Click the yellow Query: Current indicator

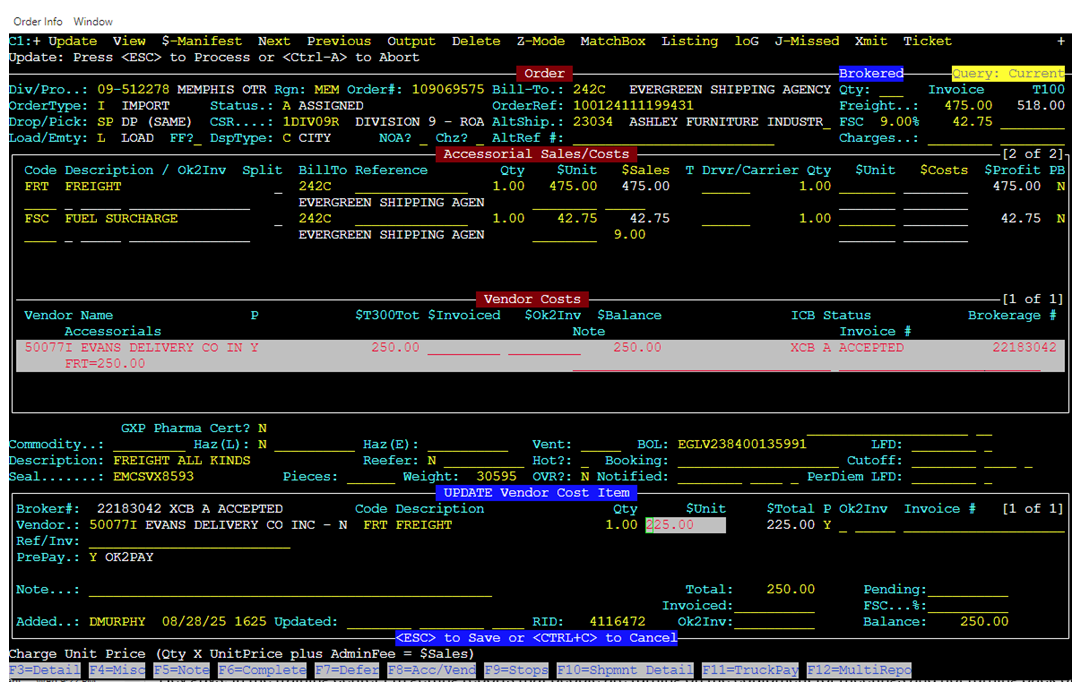[1007, 73]
